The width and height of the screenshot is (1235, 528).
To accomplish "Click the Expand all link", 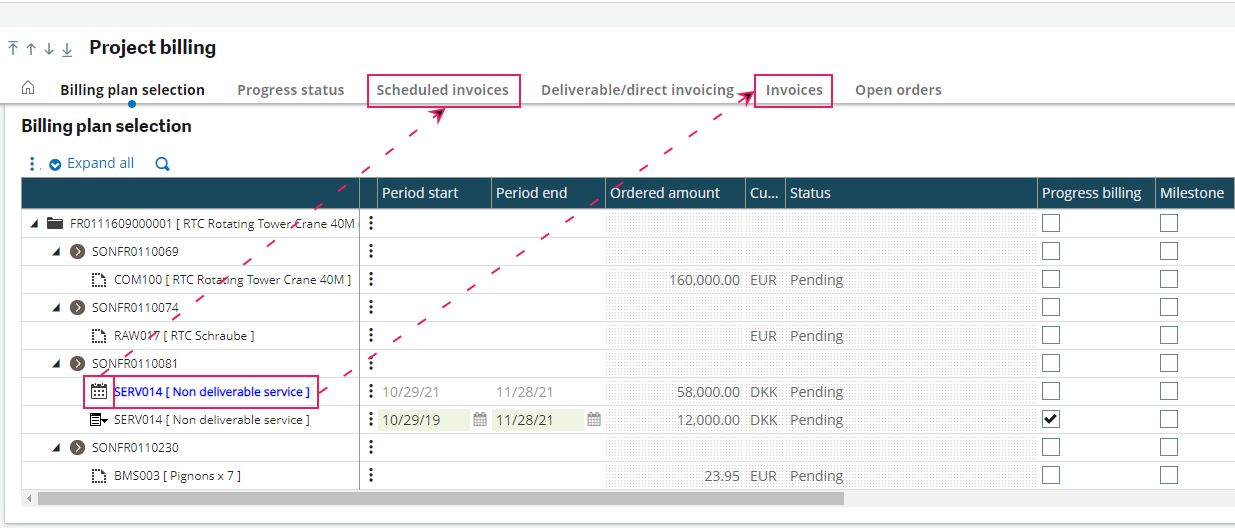I will click(x=100, y=163).
